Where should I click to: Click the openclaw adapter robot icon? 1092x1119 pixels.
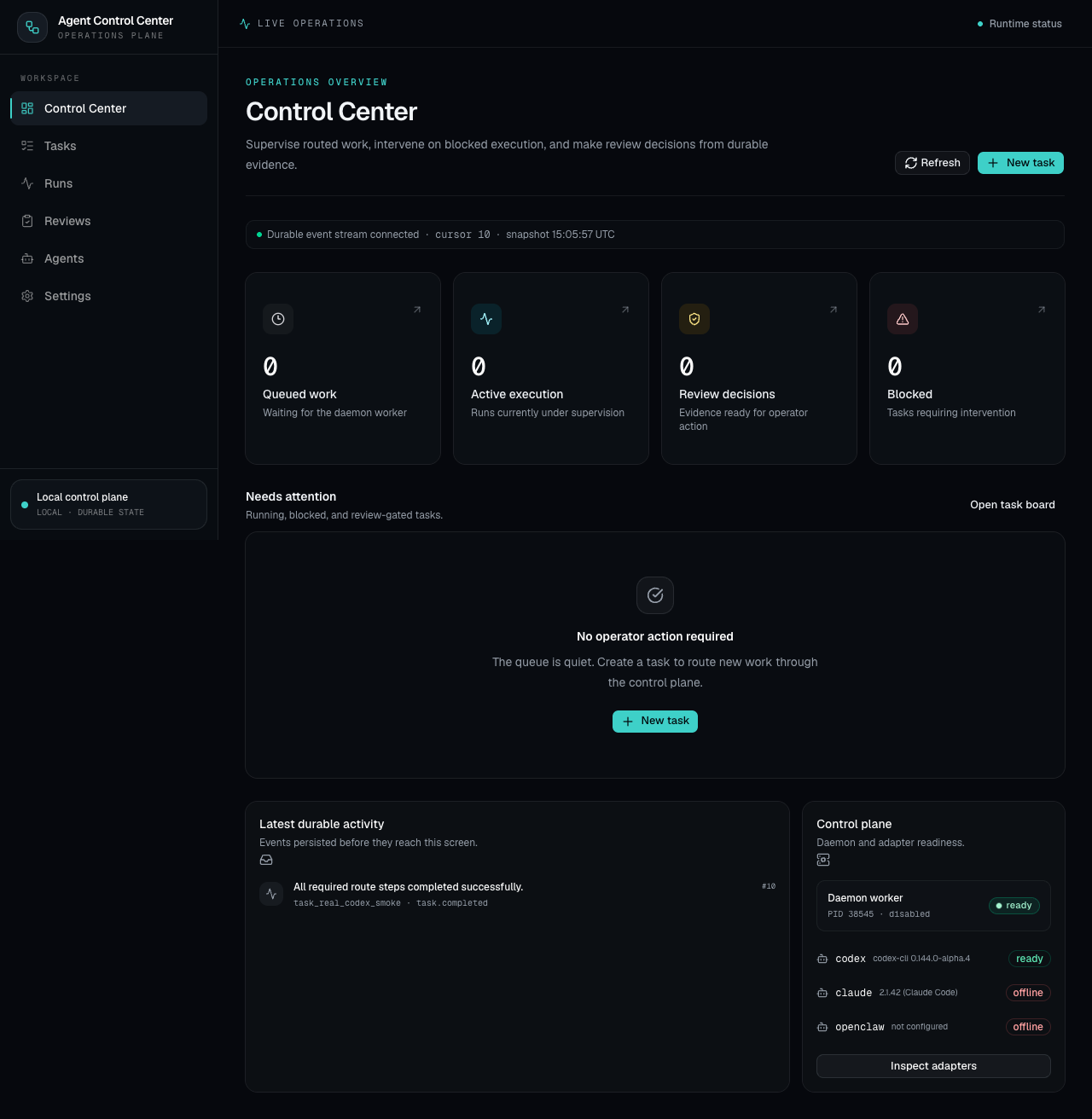822,1027
